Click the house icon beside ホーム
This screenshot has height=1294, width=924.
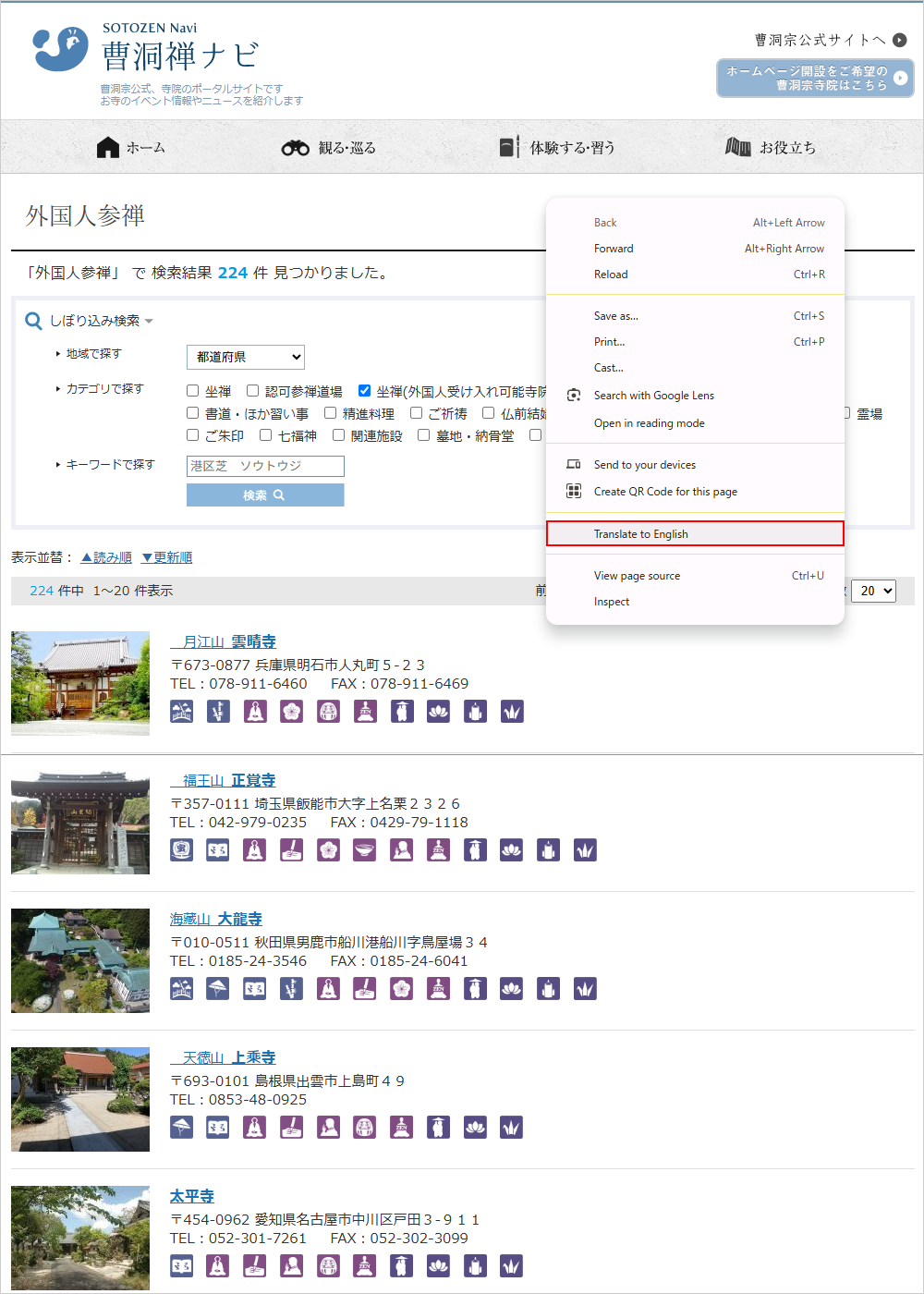[x=108, y=148]
